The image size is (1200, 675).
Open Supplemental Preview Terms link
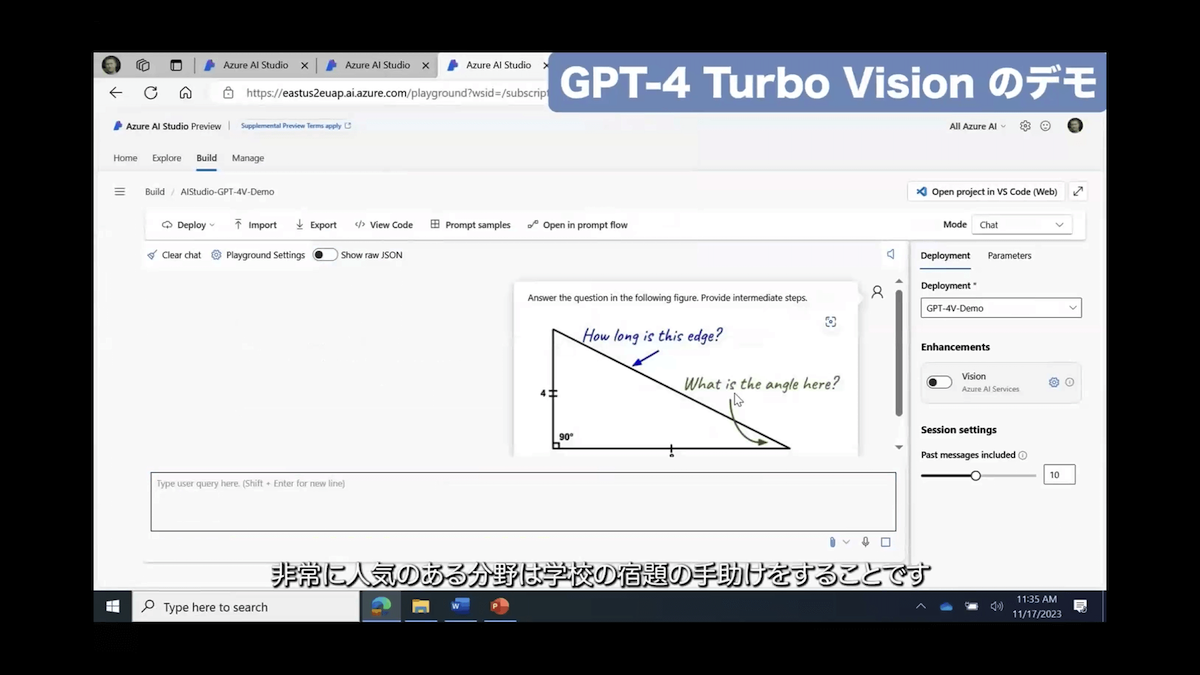click(295, 126)
